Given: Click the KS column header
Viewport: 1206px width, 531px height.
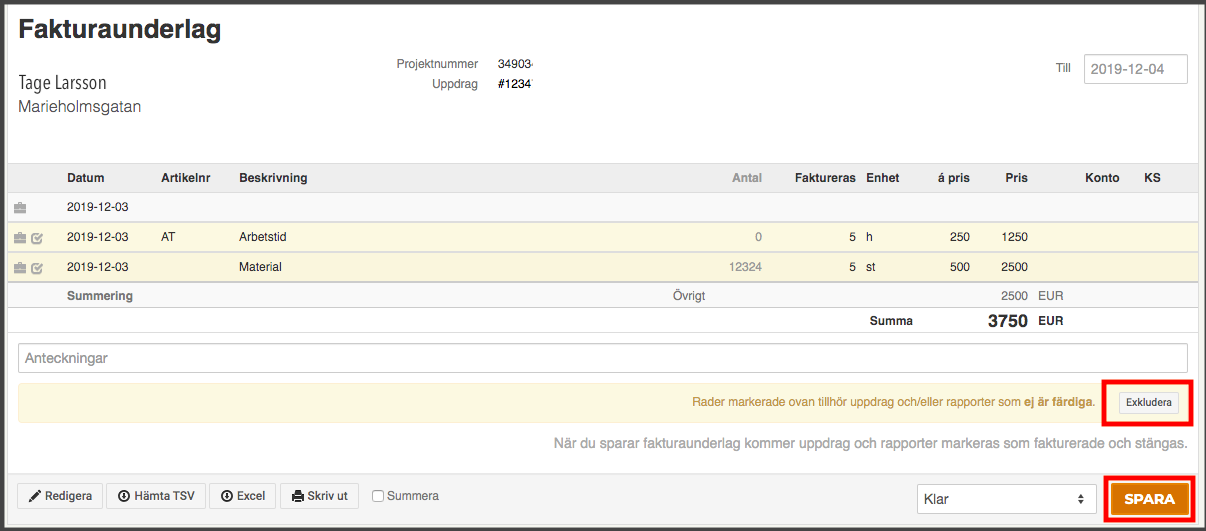Looking at the screenshot, I should (x=1152, y=178).
